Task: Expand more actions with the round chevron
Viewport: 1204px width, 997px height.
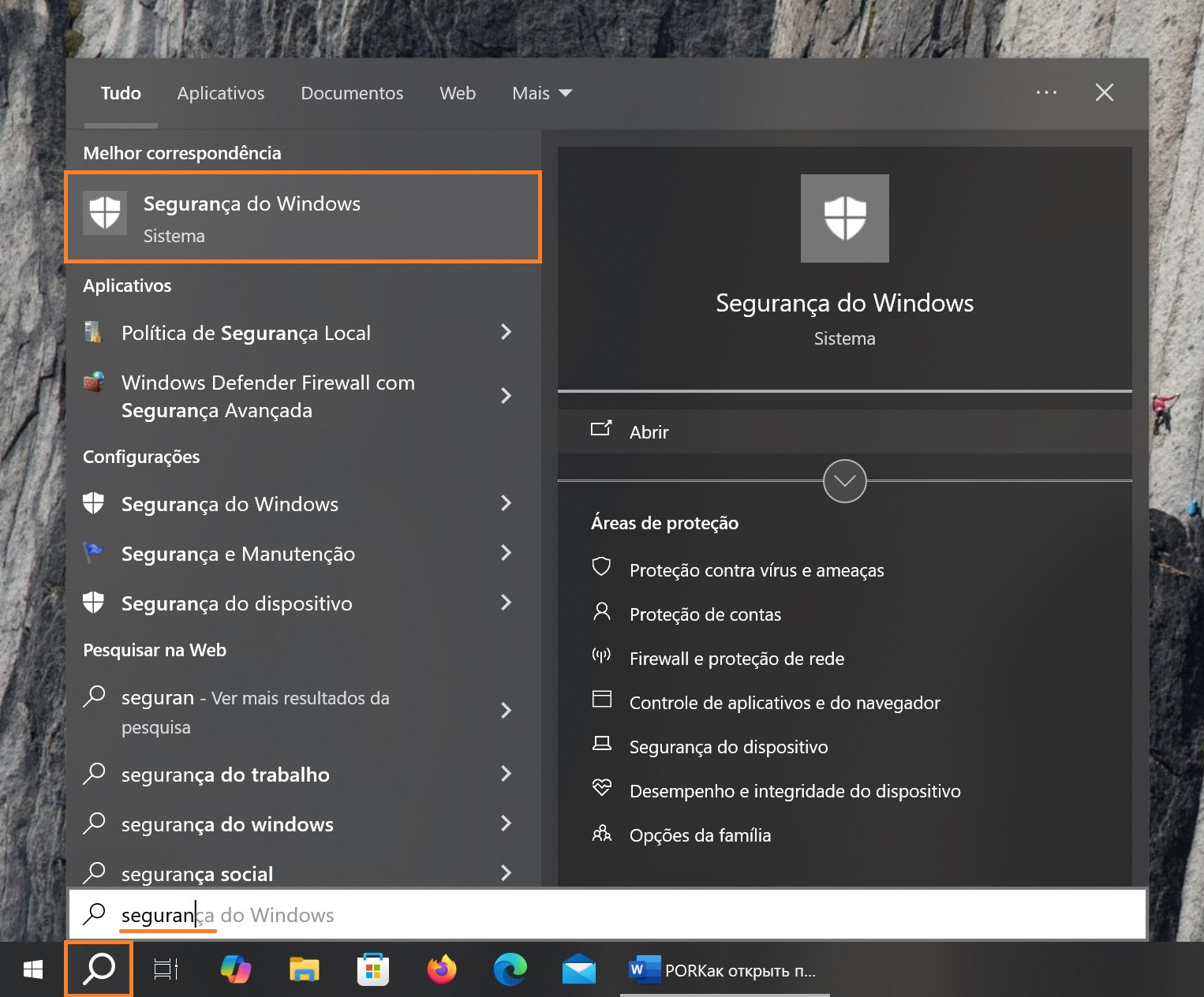Action: point(844,481)
